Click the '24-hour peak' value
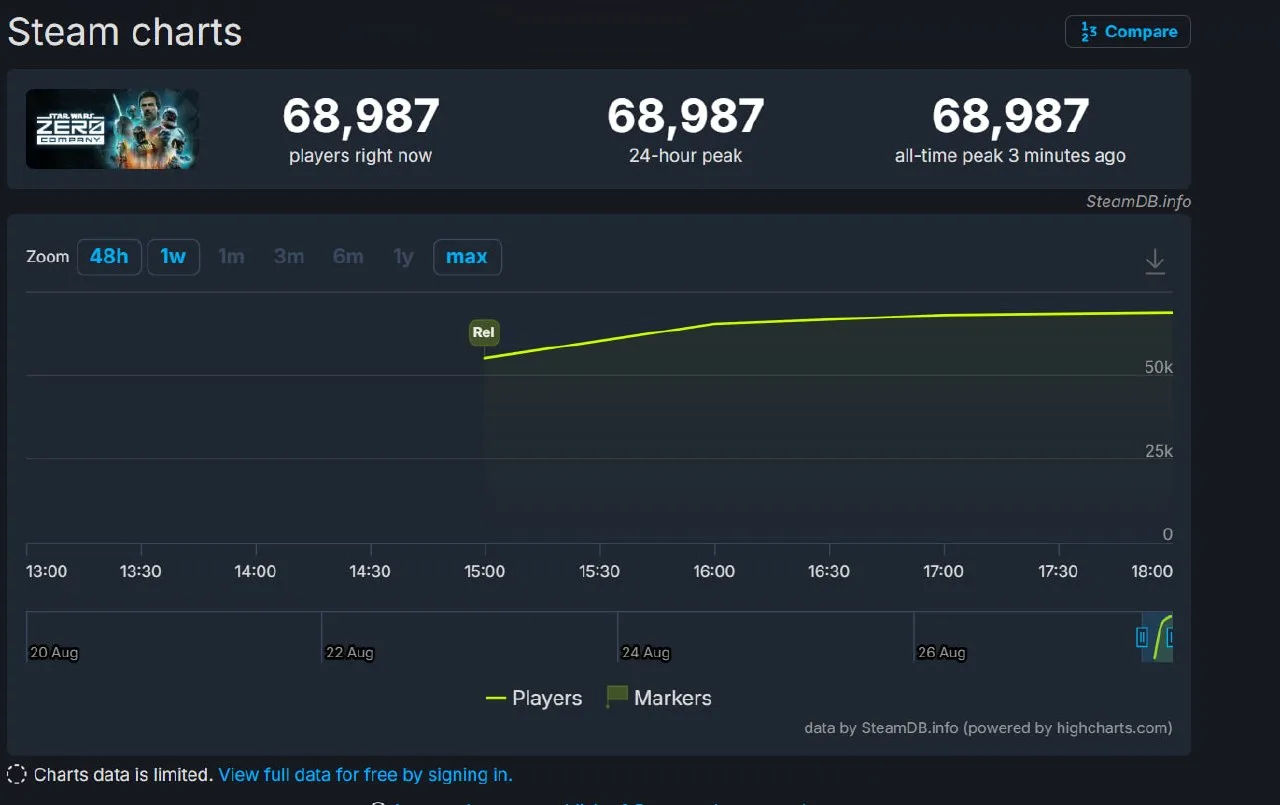The width and height of the screenshot is (1280, 805). tap(686, 117)
